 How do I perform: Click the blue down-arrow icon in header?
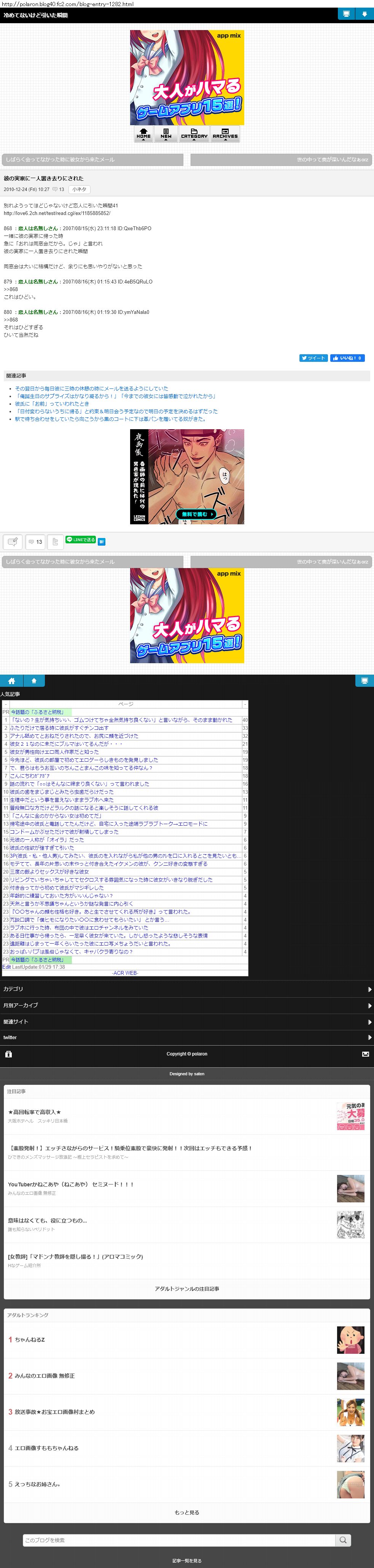click(364, 14)
